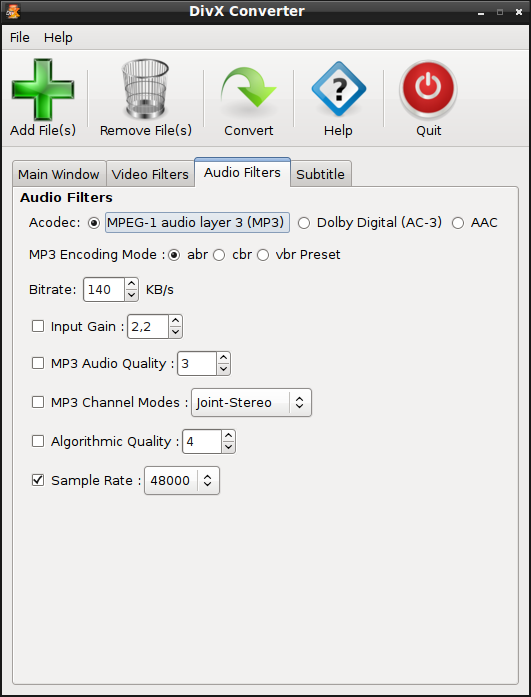Enable the Input Gain checkbox
Screen dimensions: 531x697
38,326
